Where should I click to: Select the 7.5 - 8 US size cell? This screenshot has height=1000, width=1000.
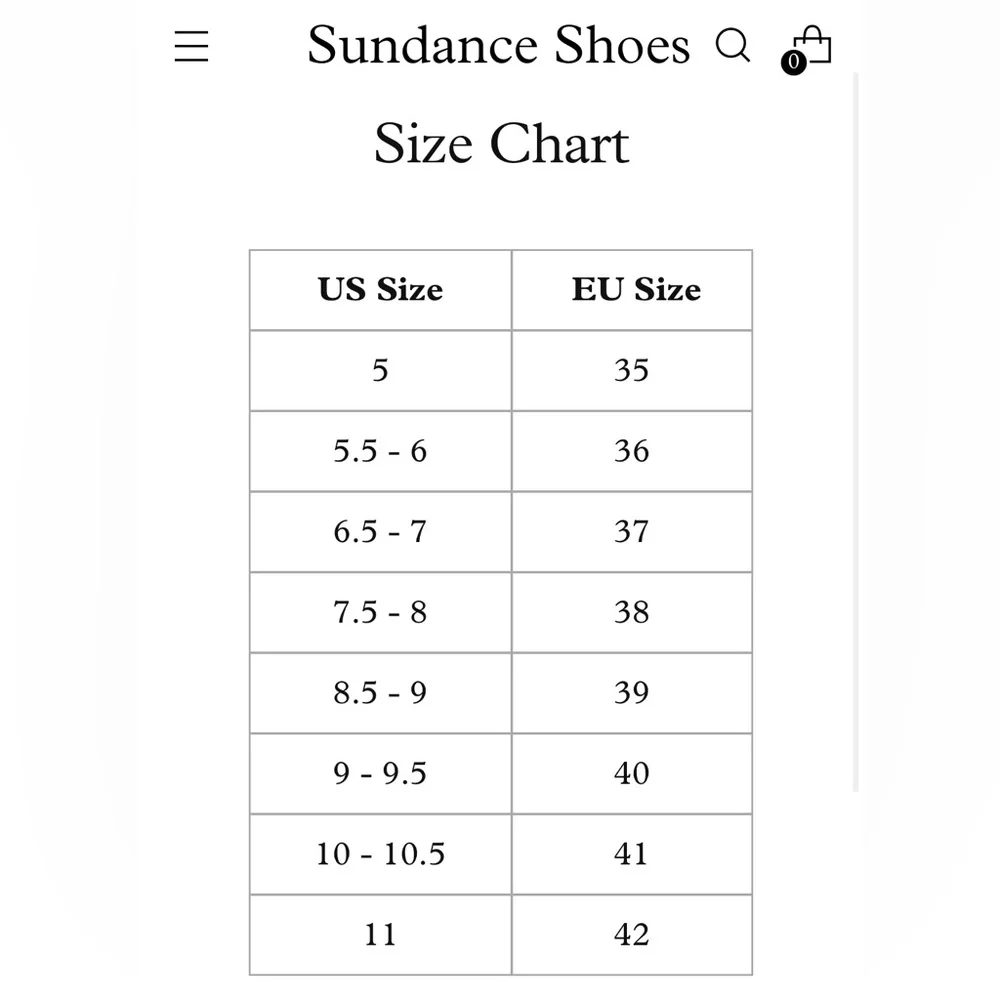pyautogui.click(x=380, y=612)
